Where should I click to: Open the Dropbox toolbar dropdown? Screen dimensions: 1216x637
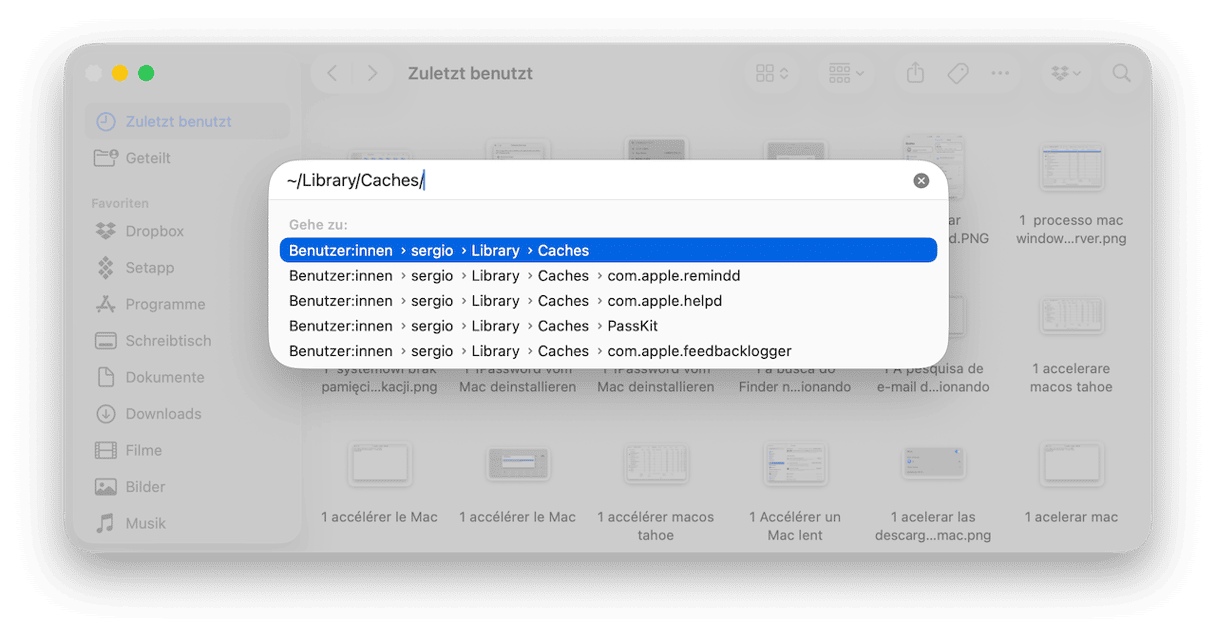(1067, 73)
